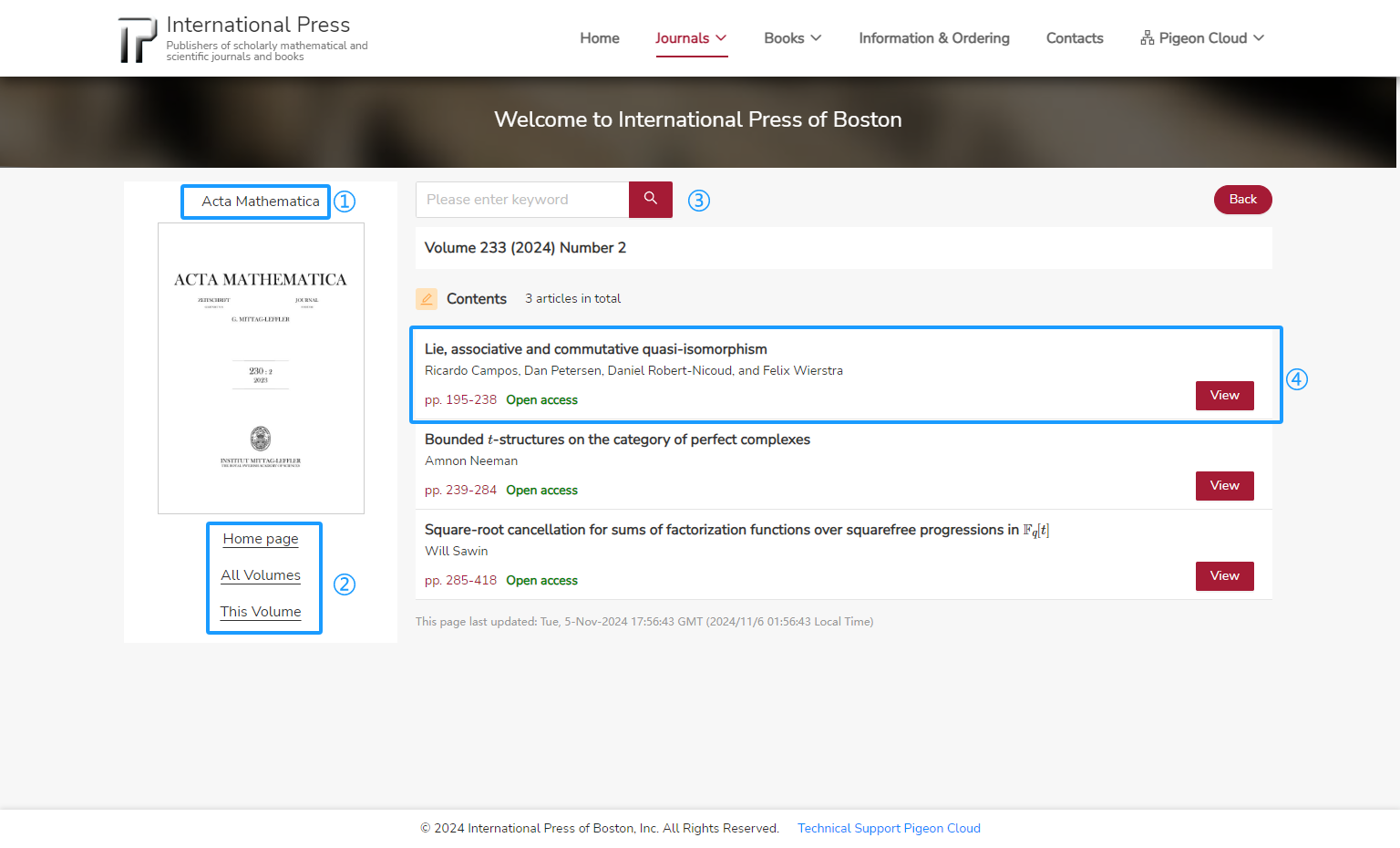
Task: Focus the keyword search input field
Action: point(522,200)
